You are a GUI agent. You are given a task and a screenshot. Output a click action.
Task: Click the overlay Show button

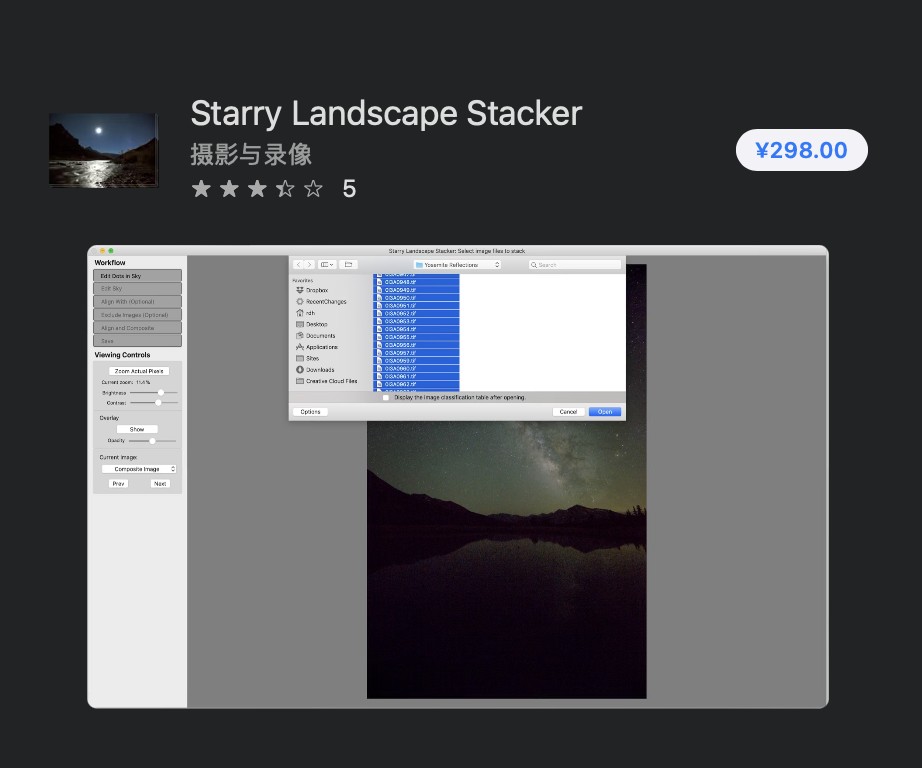(x=137, y=429)
